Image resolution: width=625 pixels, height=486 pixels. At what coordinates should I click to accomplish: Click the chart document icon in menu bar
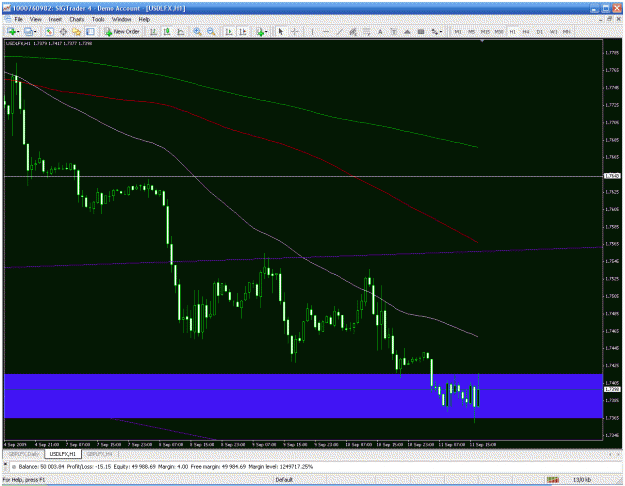7,19
